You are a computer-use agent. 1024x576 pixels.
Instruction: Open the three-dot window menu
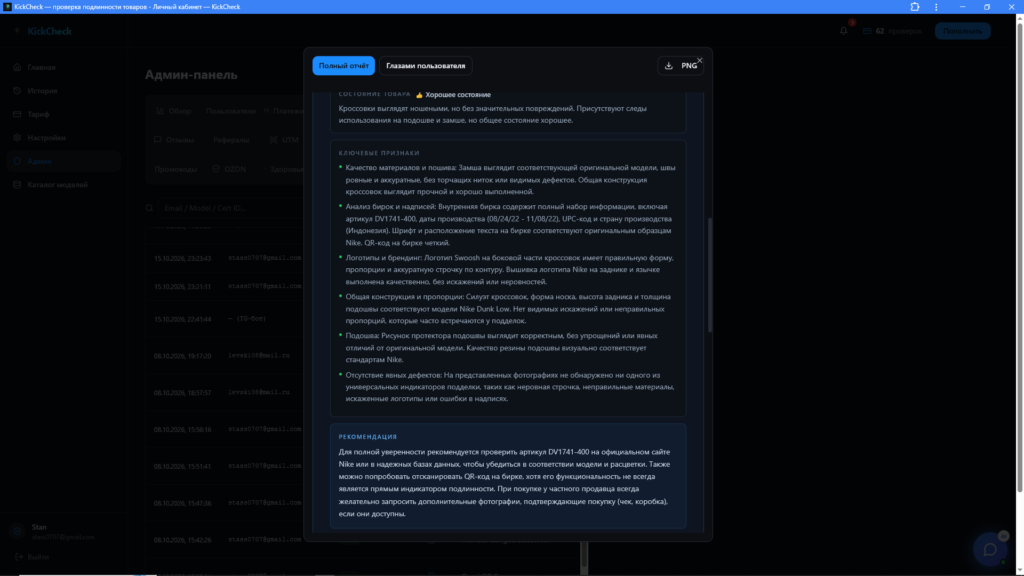click(936, 7)
